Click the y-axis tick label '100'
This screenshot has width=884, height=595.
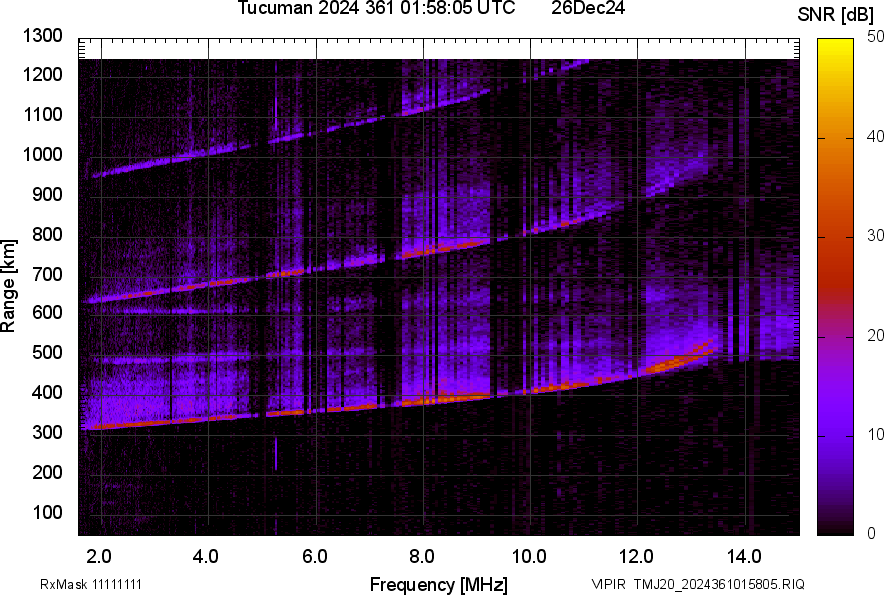[x=52, y=512]
